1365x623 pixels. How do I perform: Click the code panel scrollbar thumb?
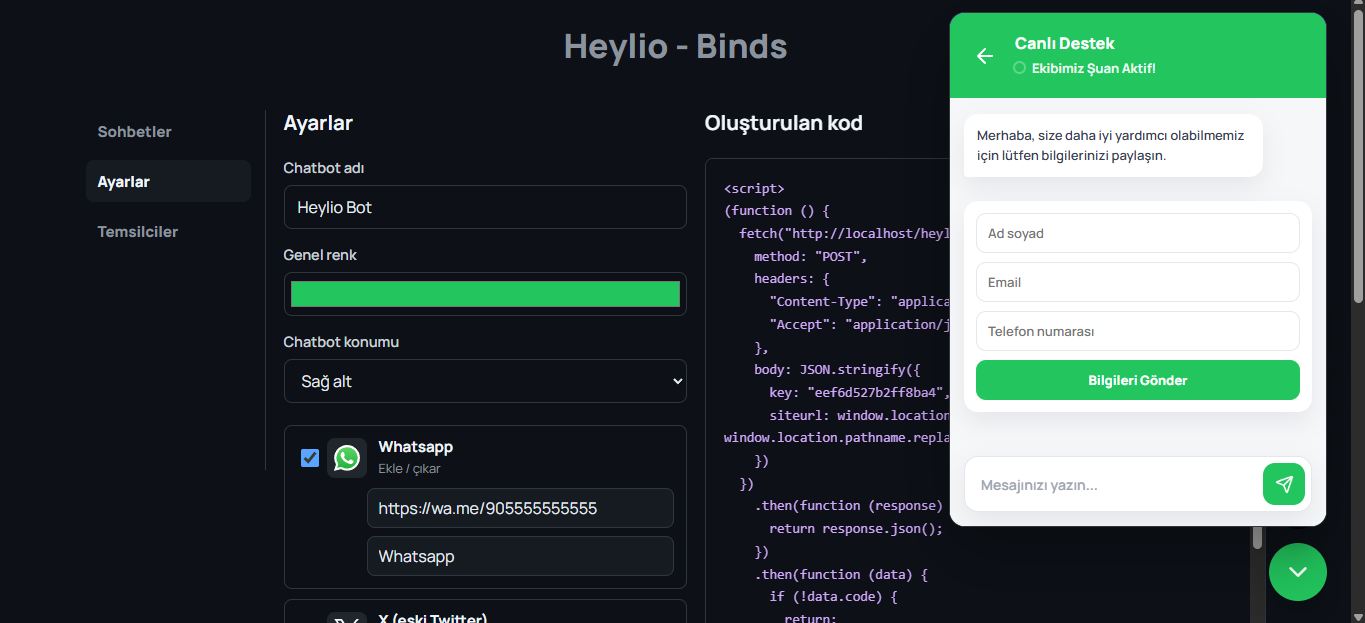(x=1258, y=537)
